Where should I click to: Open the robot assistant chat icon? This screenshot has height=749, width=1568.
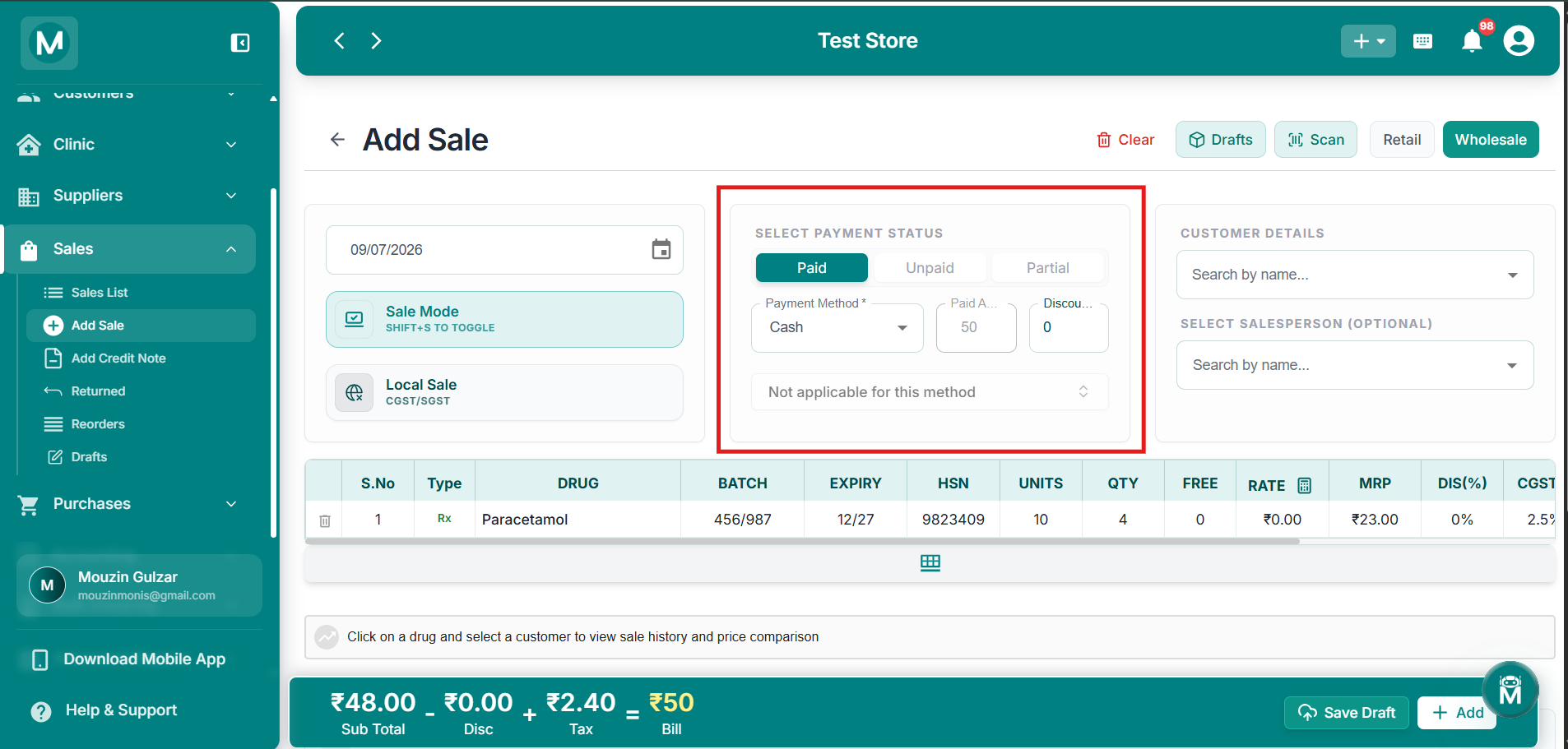(x=1510, y=690)
